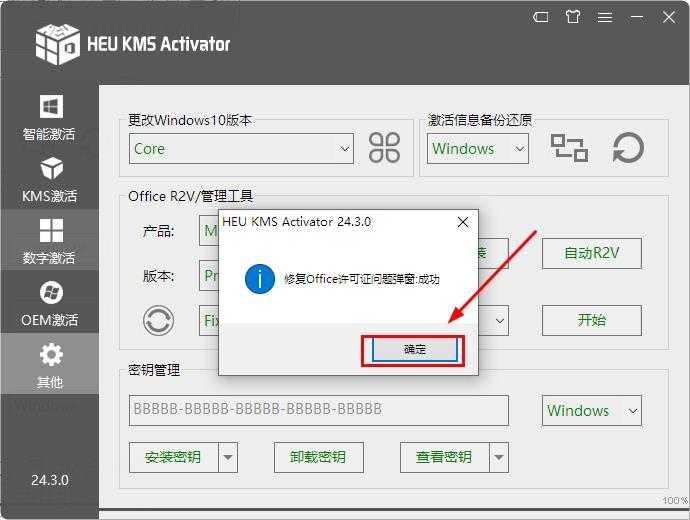Click the blue info icon in dialog
Image resolution: width=690 pixels, height=520 pixels.
coord(260,279)
